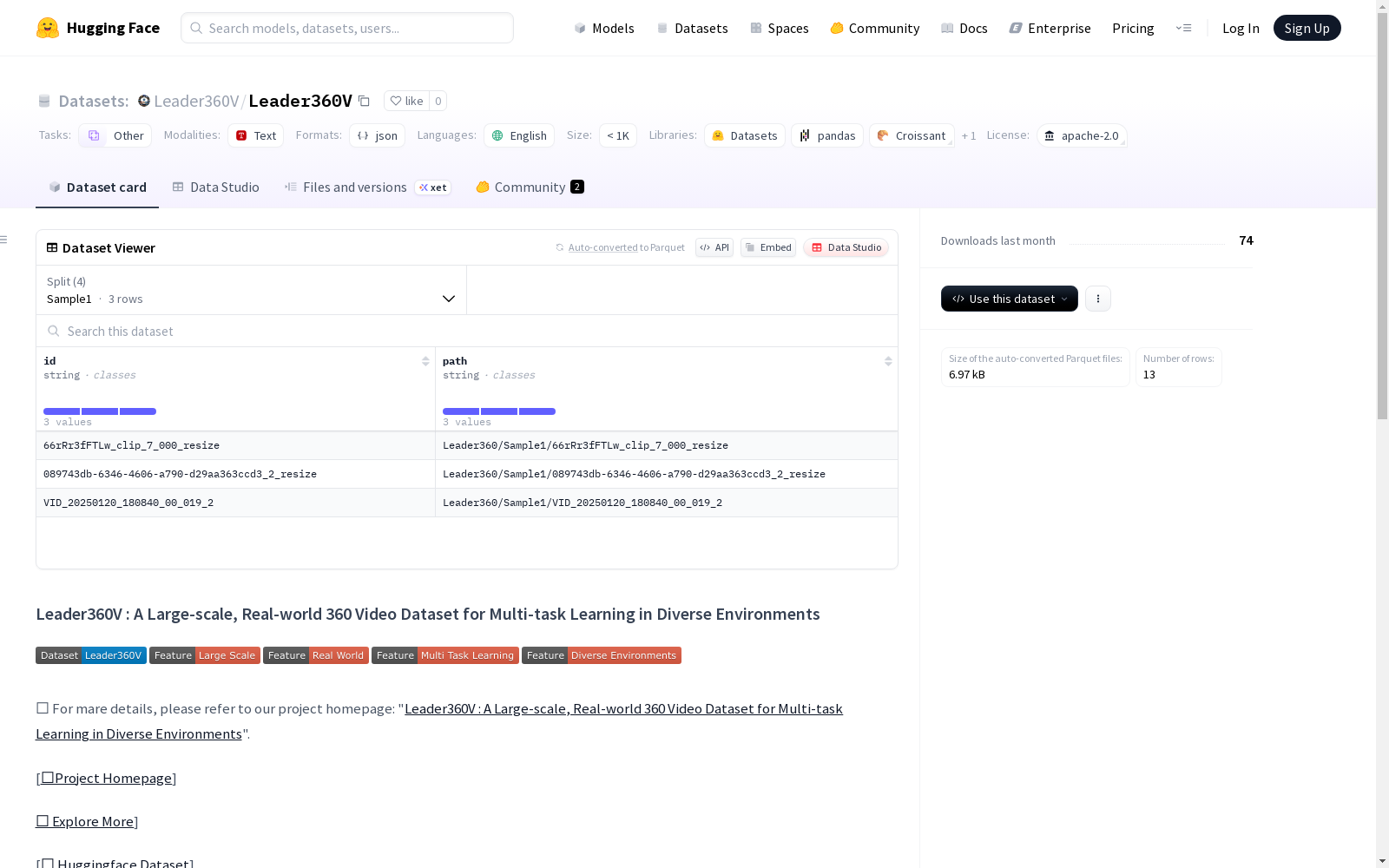Screen dimensions: 1389x868
Task: Click the Leader360V organization avatar icon
Action: (x=144, y=101)
